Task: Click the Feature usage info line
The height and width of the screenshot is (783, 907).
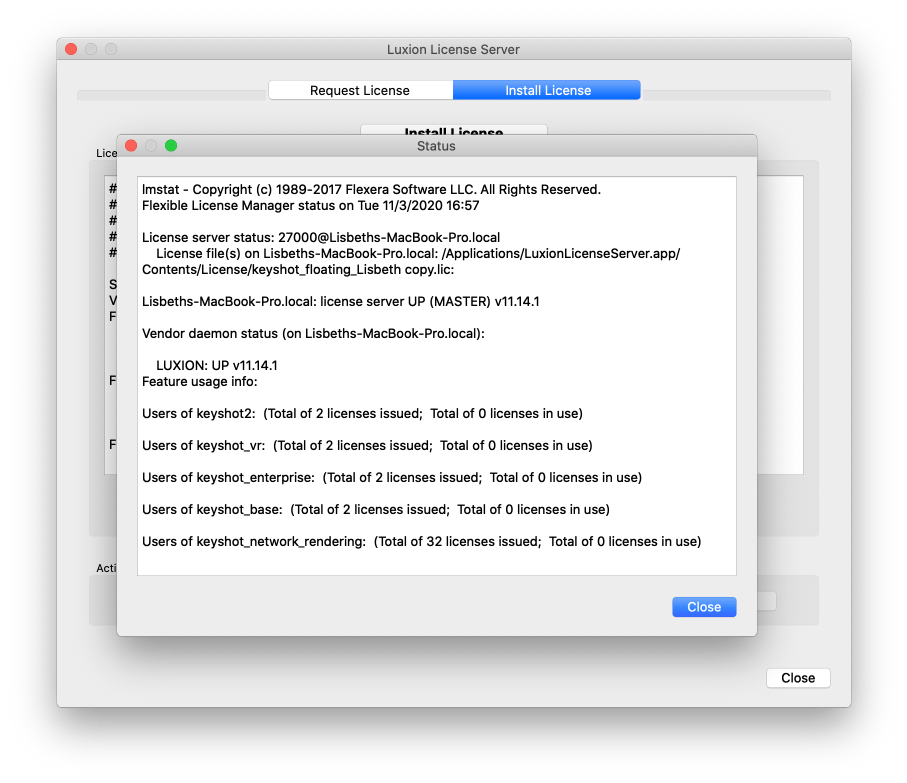Action: click(x=197, y=381)
